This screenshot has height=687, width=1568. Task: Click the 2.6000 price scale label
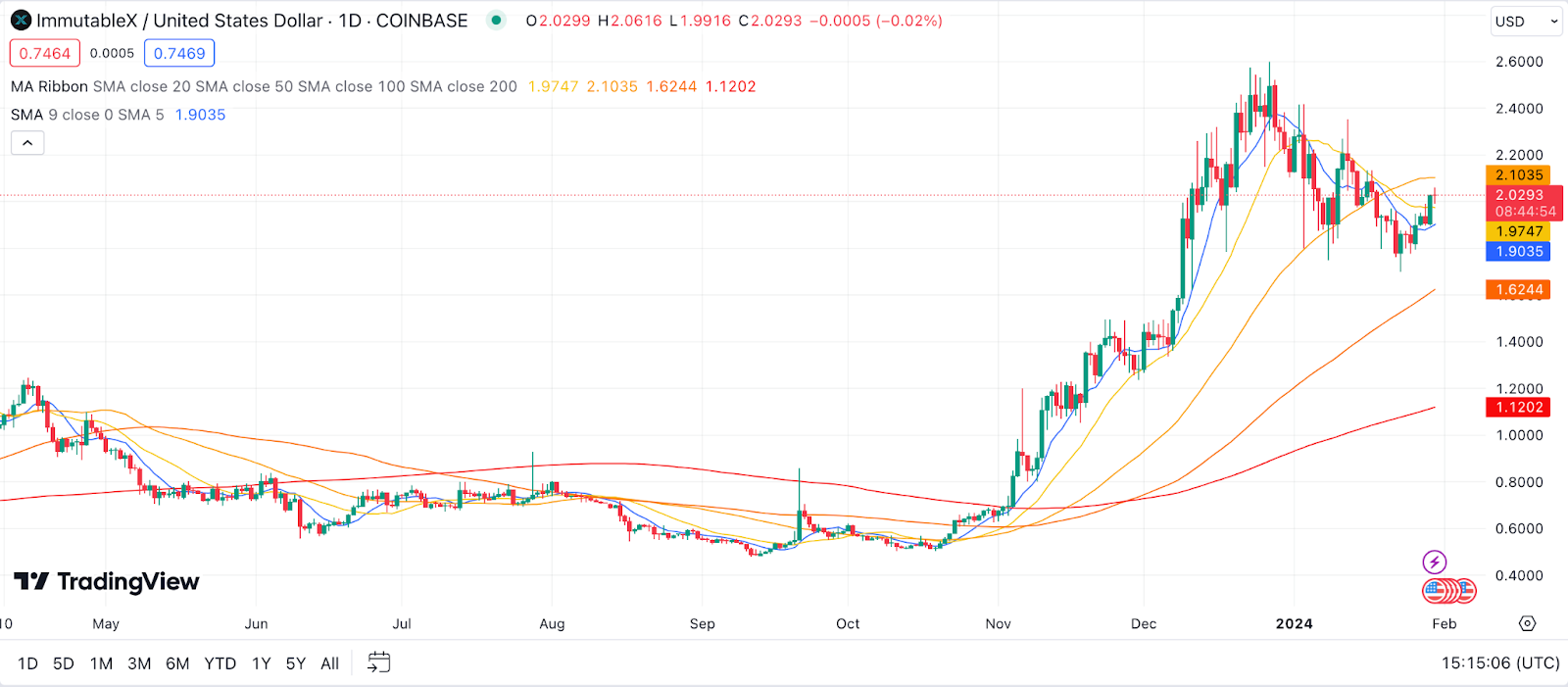[x=1519, y=61]
